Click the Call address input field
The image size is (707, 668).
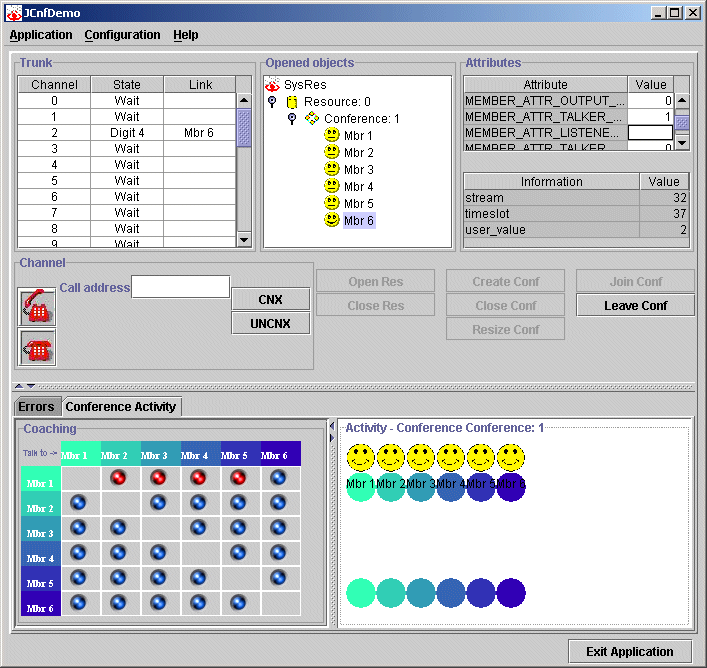click(181, 288)
